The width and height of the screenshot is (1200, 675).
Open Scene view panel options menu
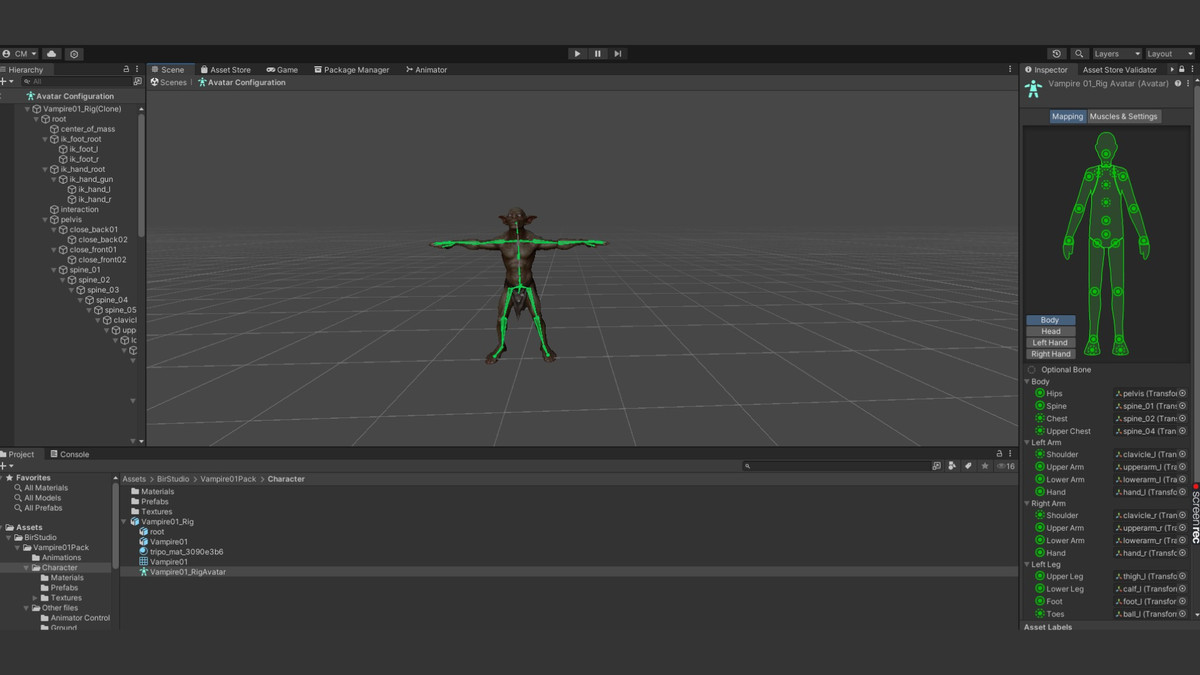(1010, 70)
